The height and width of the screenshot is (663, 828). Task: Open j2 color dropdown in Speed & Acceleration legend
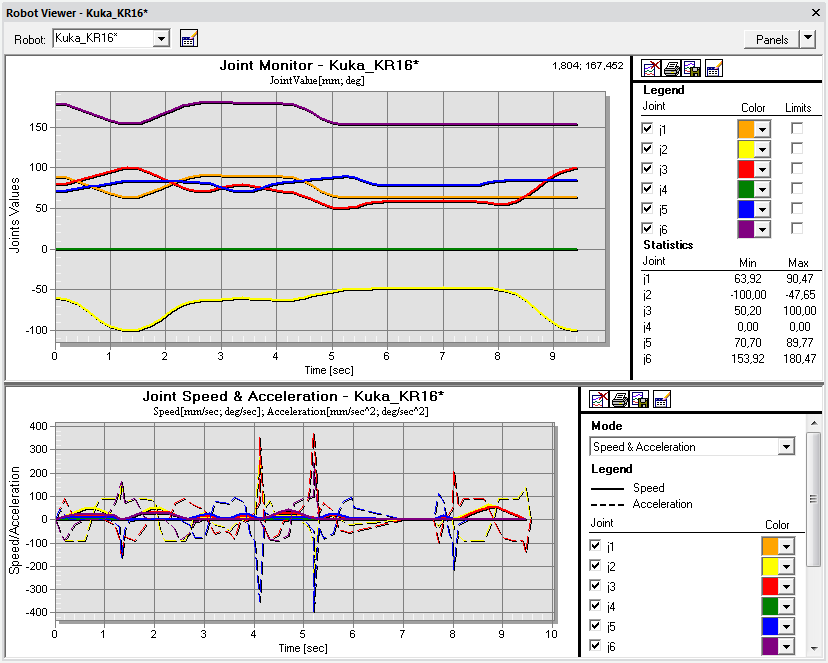786,567
